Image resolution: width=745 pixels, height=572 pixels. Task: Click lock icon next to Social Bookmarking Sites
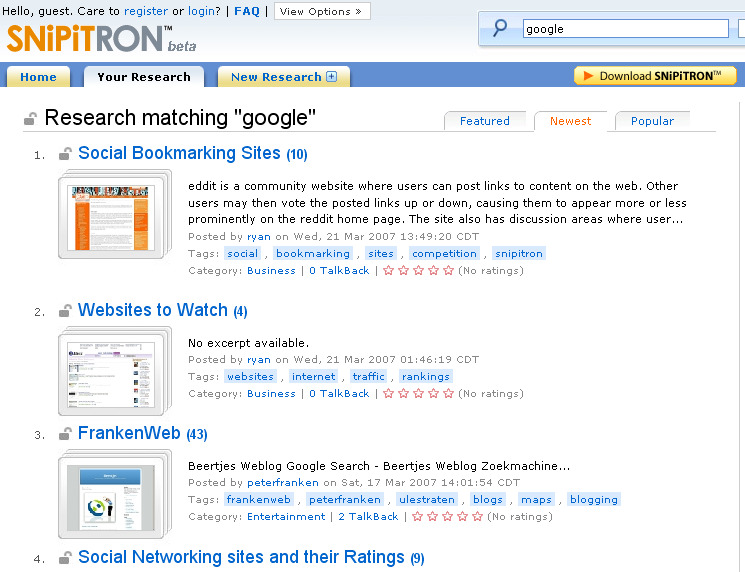pos(65,153)
